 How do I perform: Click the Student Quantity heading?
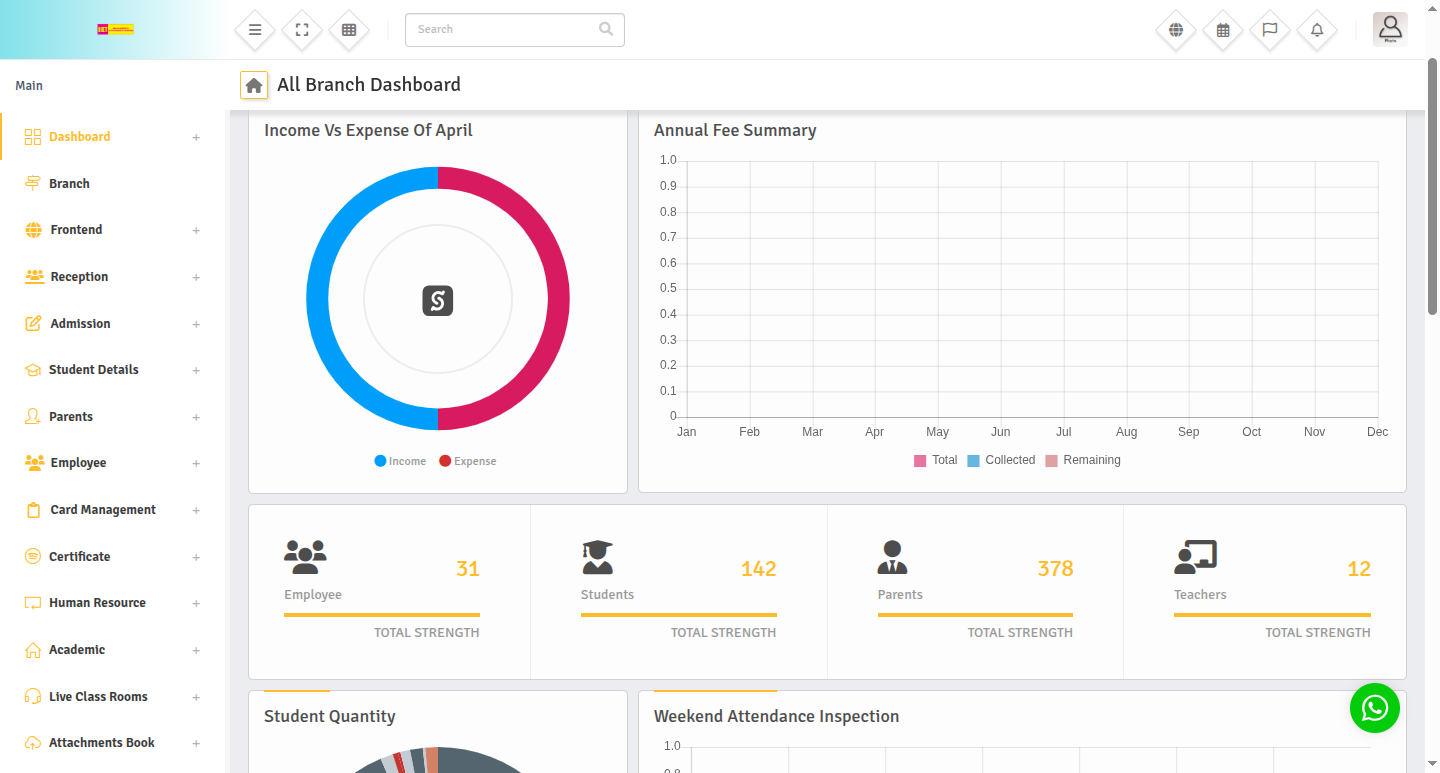tap(330, 716)
